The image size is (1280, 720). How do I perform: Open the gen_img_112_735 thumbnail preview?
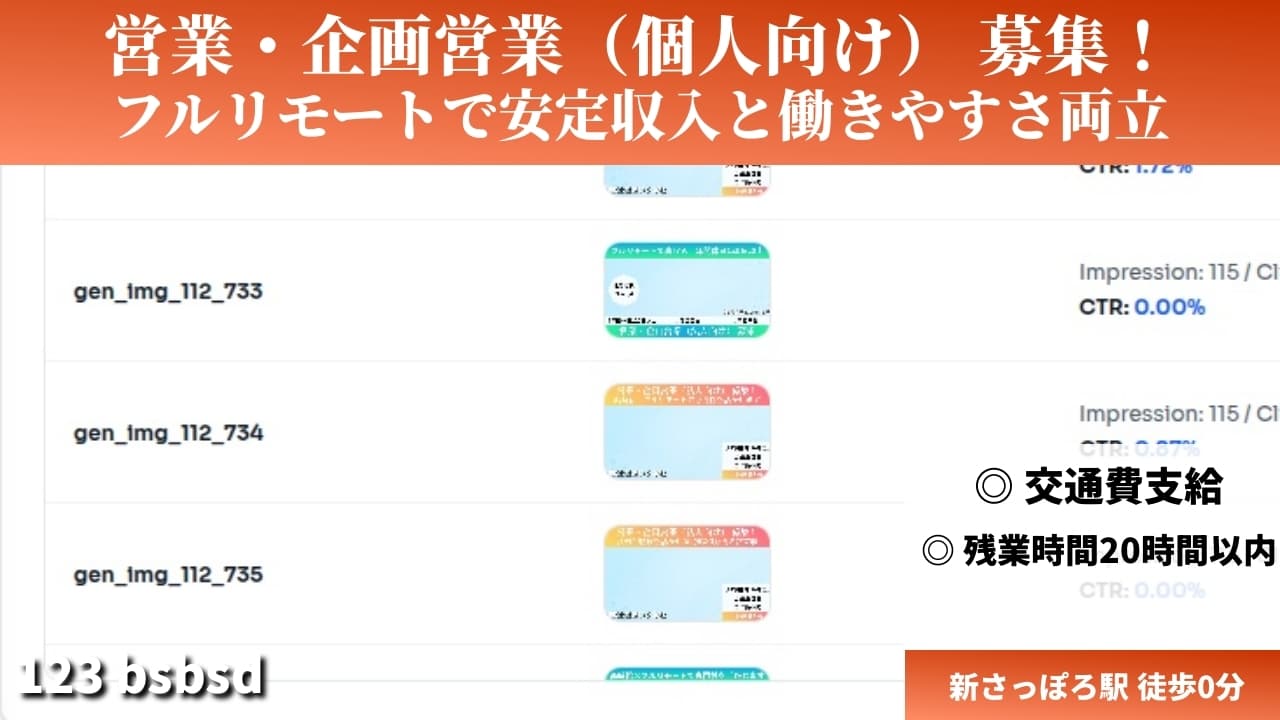(686, 574)
